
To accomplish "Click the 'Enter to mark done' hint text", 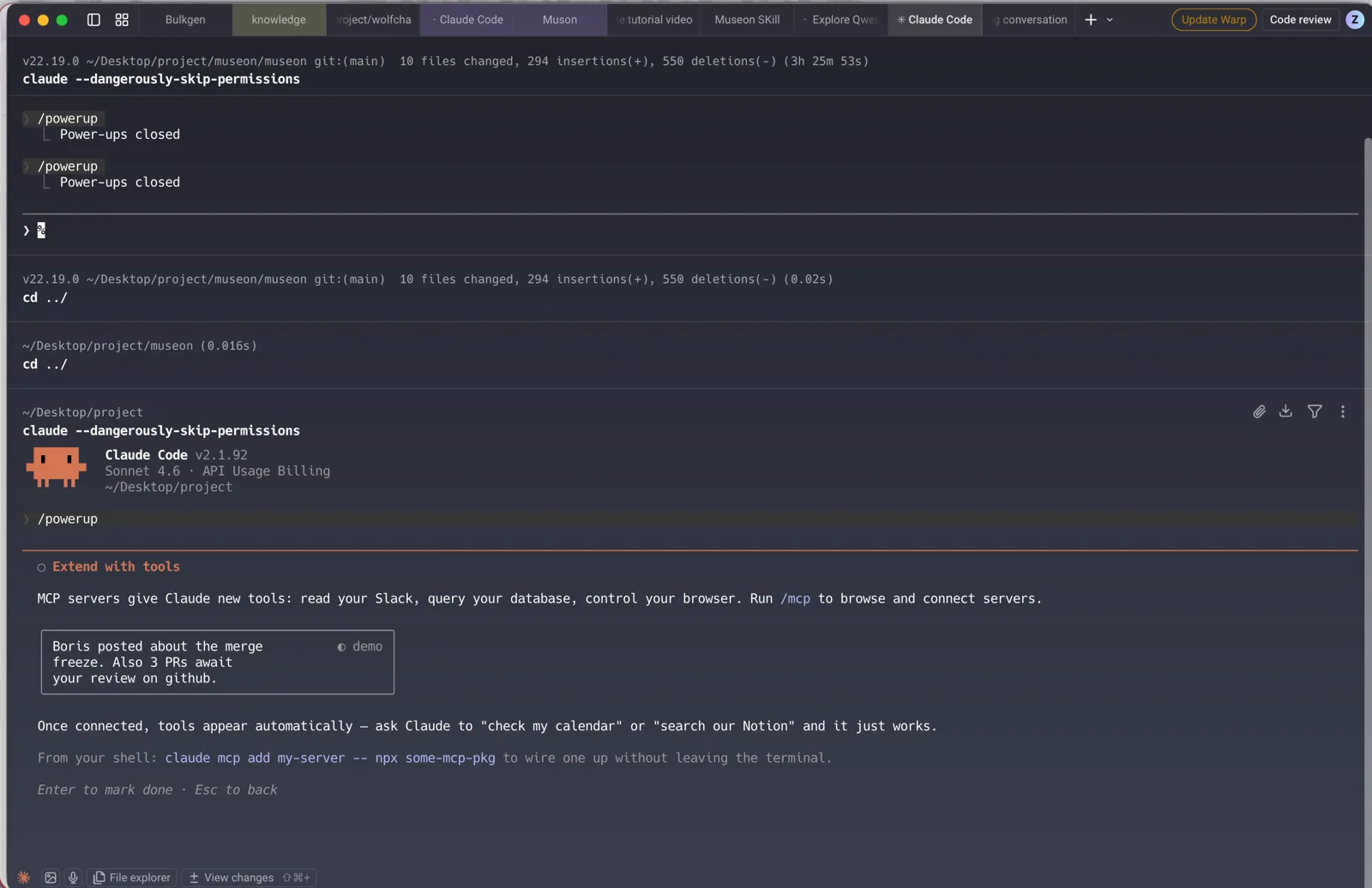I will pos(105,789).
